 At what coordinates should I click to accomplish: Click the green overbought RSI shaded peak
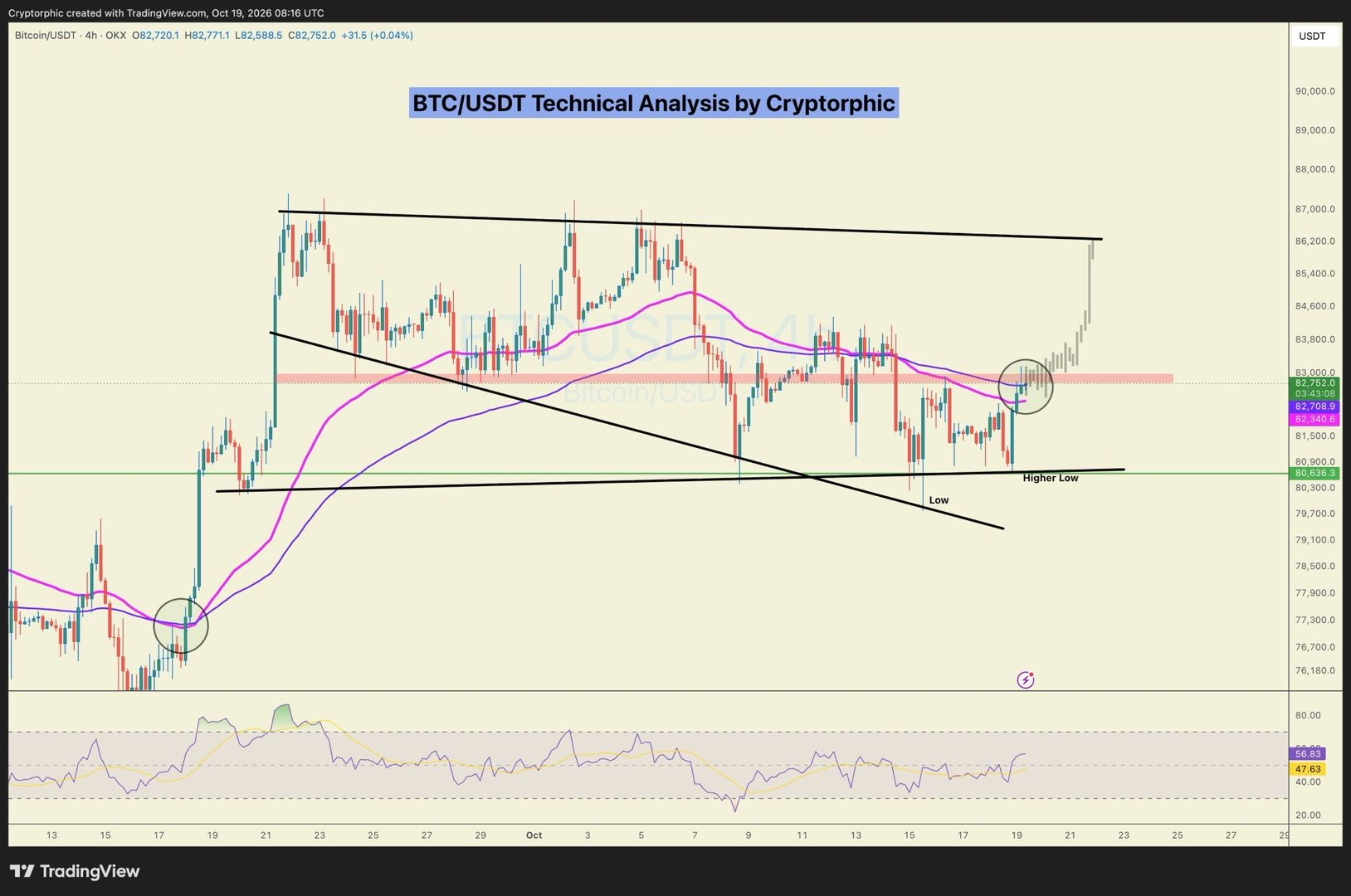pyautogui.click(x=283, y=718)
